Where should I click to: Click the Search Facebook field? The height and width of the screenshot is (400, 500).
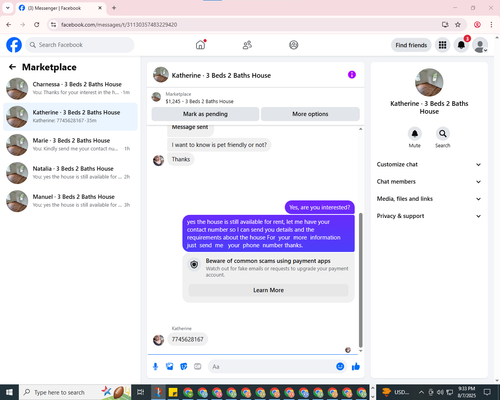(80, 45)
